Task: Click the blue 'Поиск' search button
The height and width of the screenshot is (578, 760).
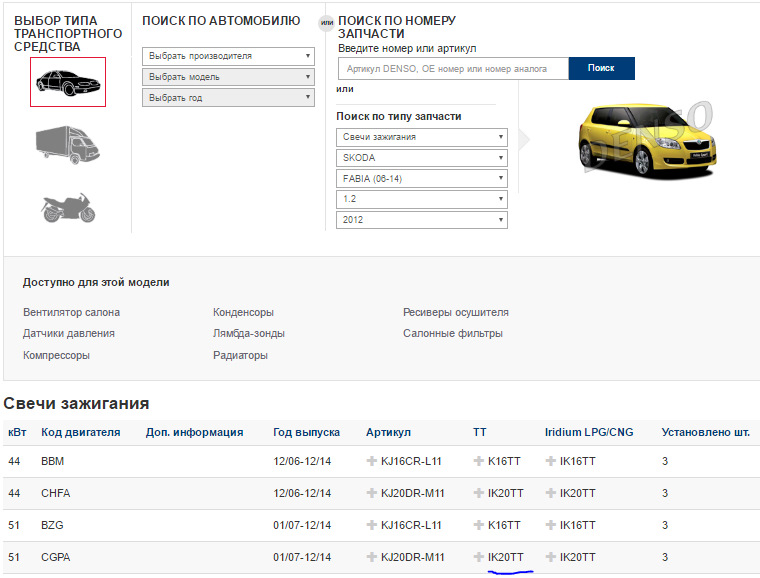Action: 602,68
